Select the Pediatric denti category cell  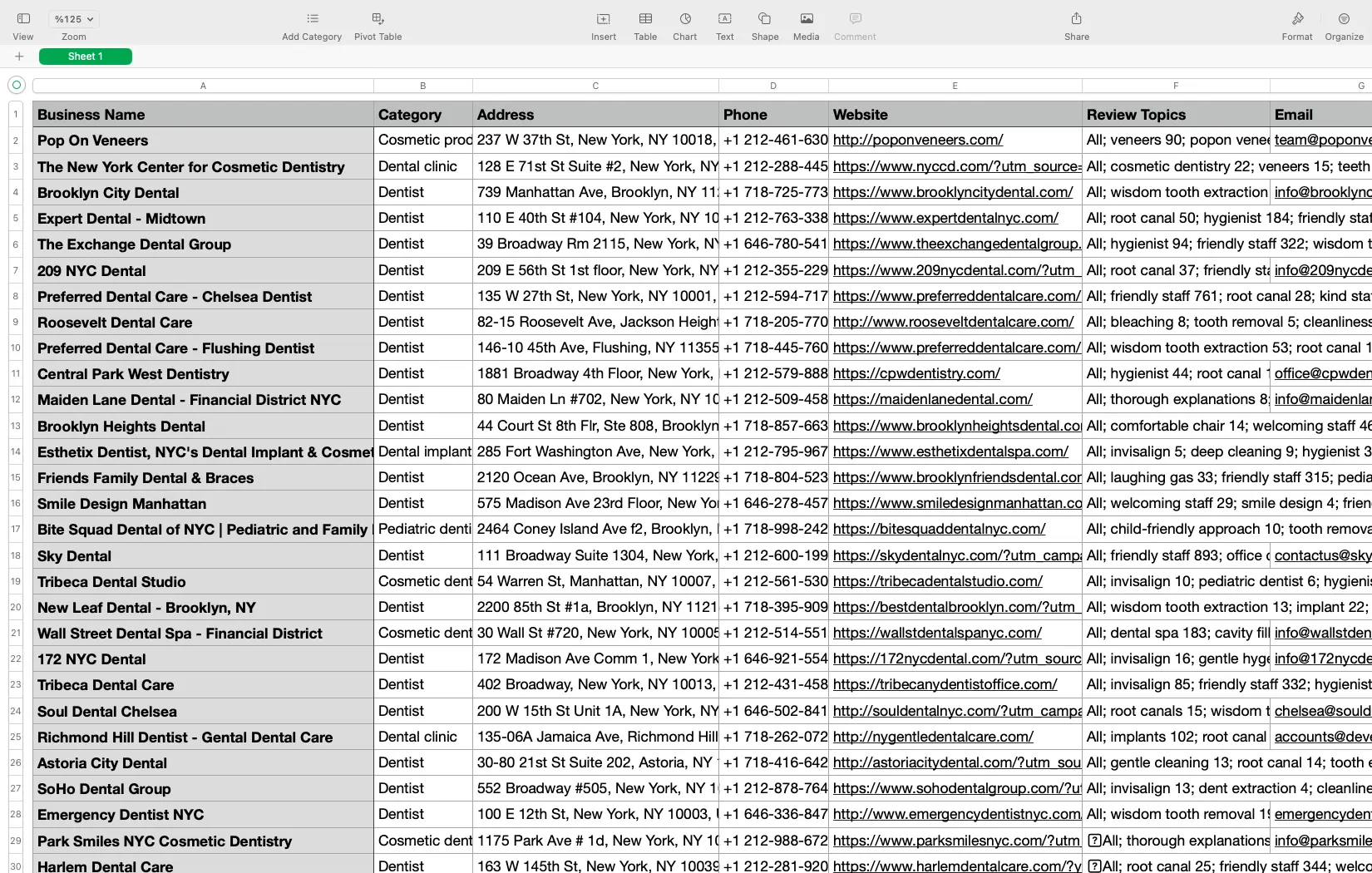coord(422,529)
